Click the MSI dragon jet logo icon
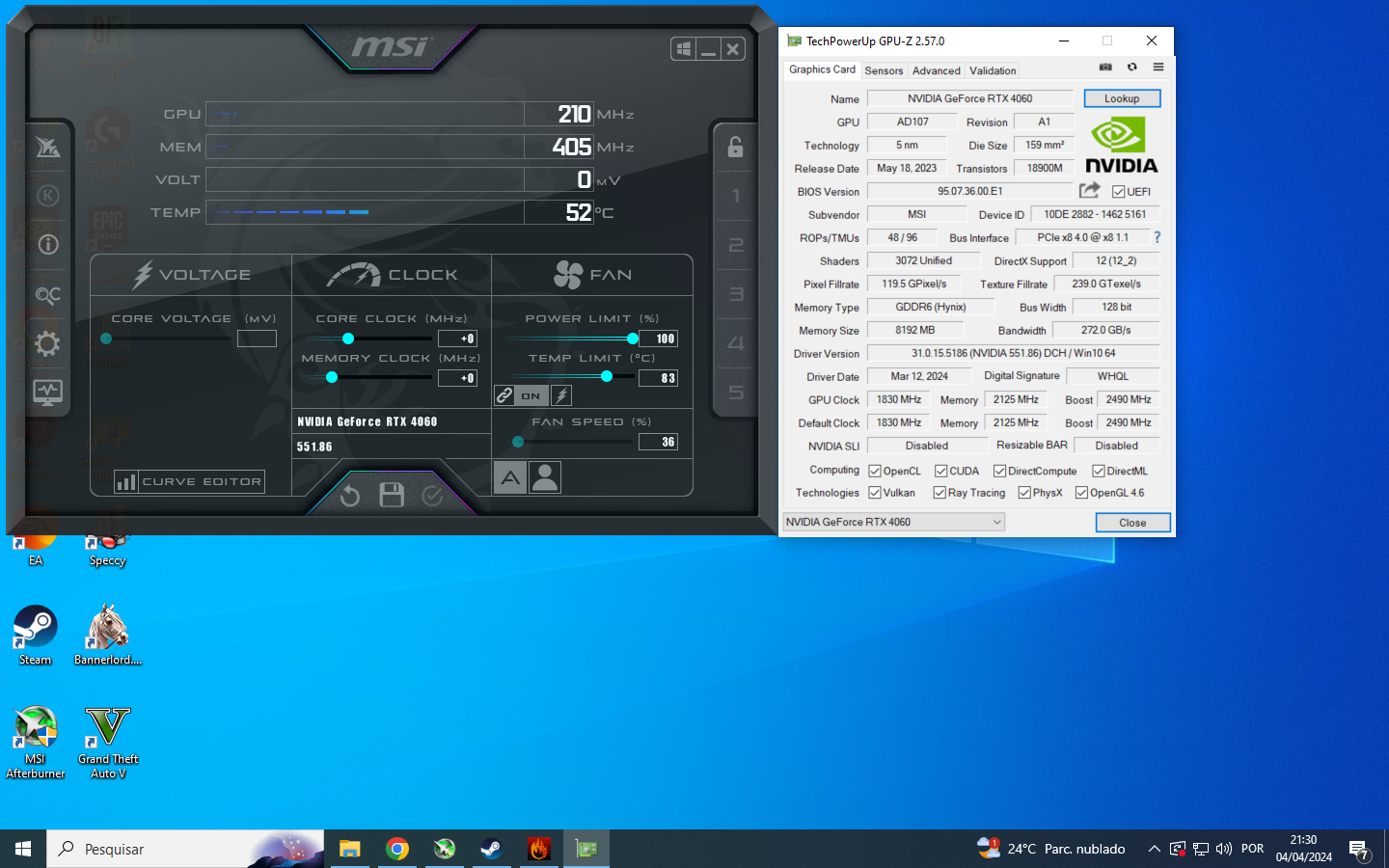 pos(47,147)
